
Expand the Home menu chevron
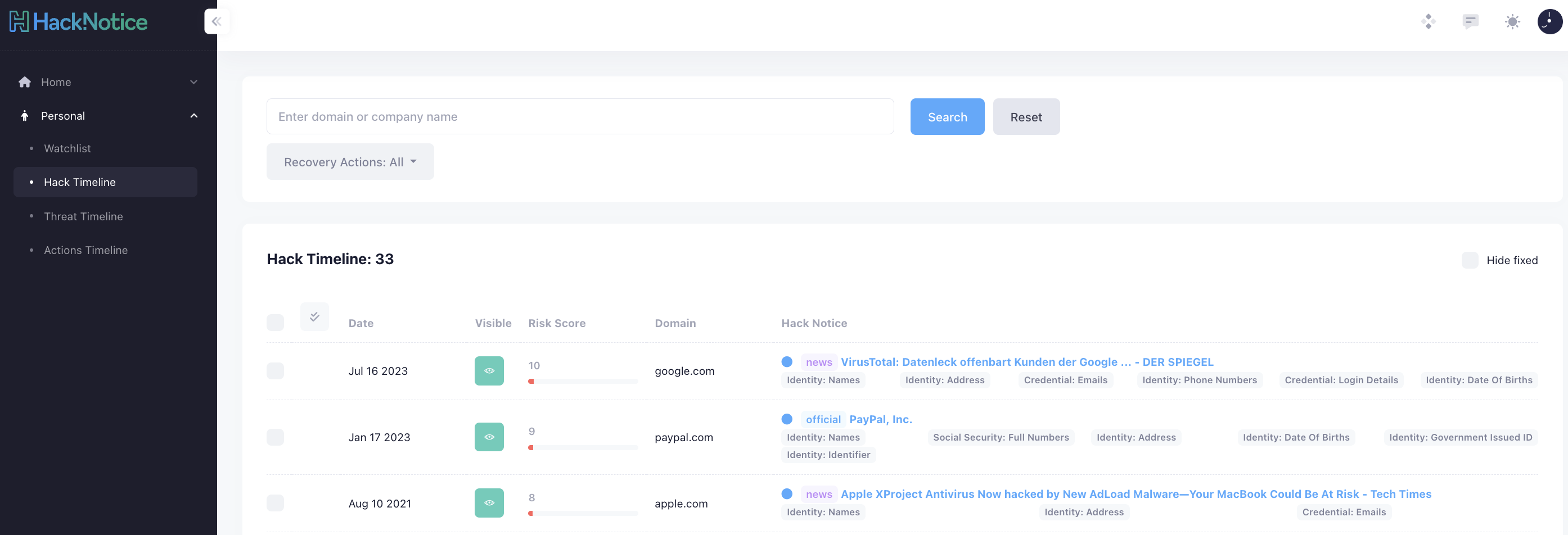[x=193, y=82]
